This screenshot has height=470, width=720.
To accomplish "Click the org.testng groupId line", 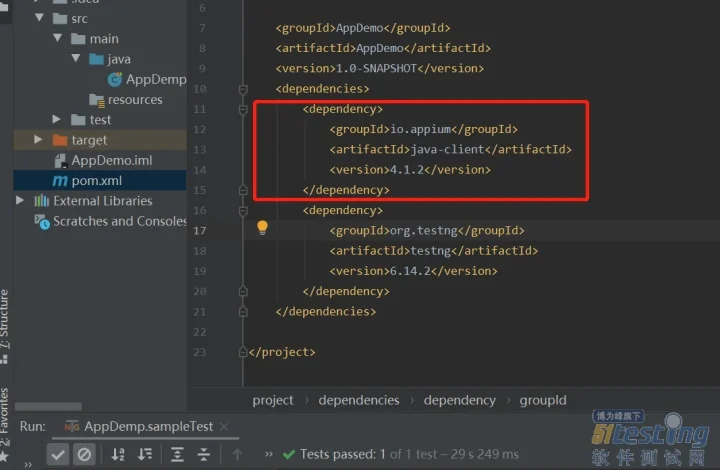I will [x=427, y=230].
